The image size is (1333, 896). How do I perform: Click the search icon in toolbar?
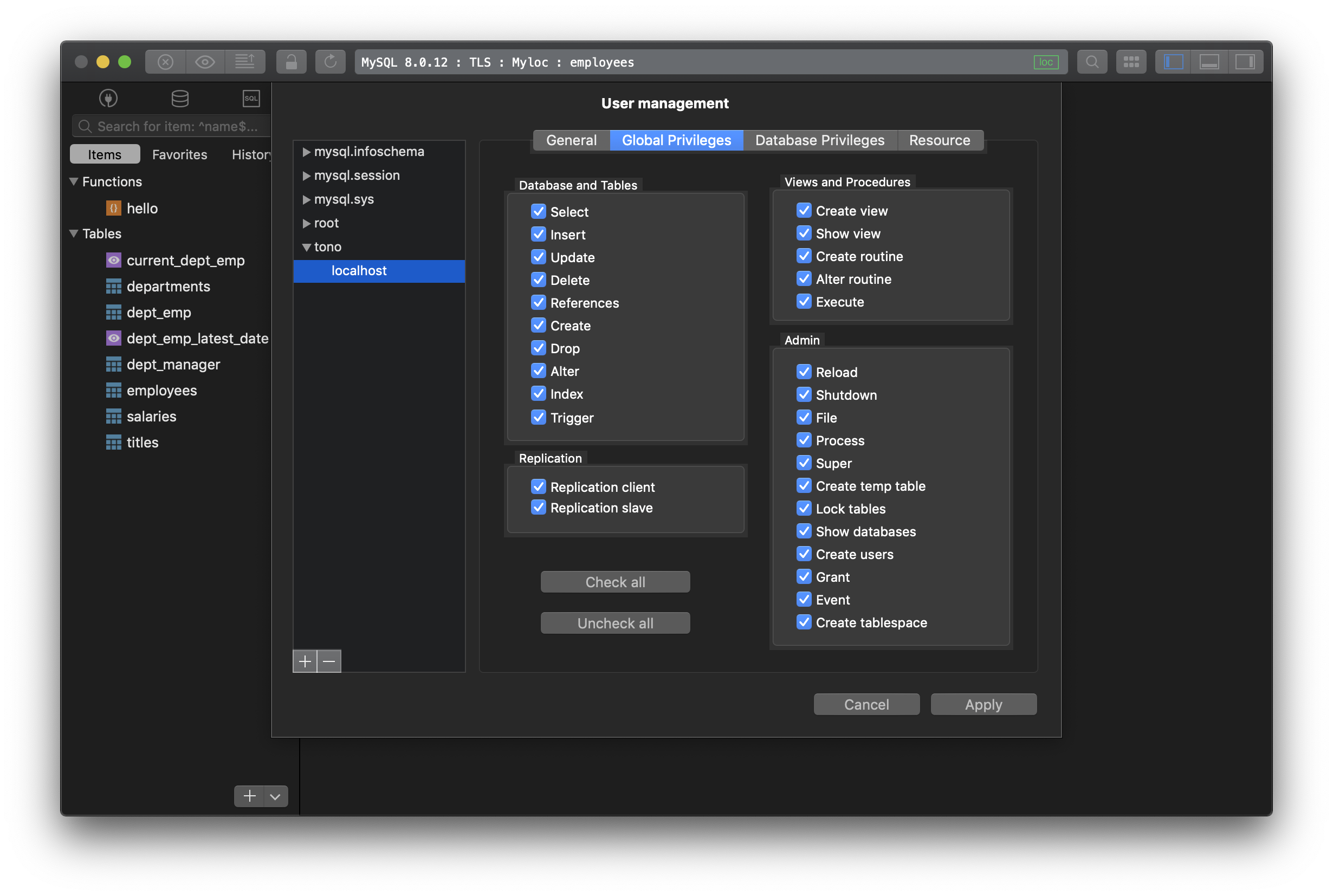tap(1093, 61)
